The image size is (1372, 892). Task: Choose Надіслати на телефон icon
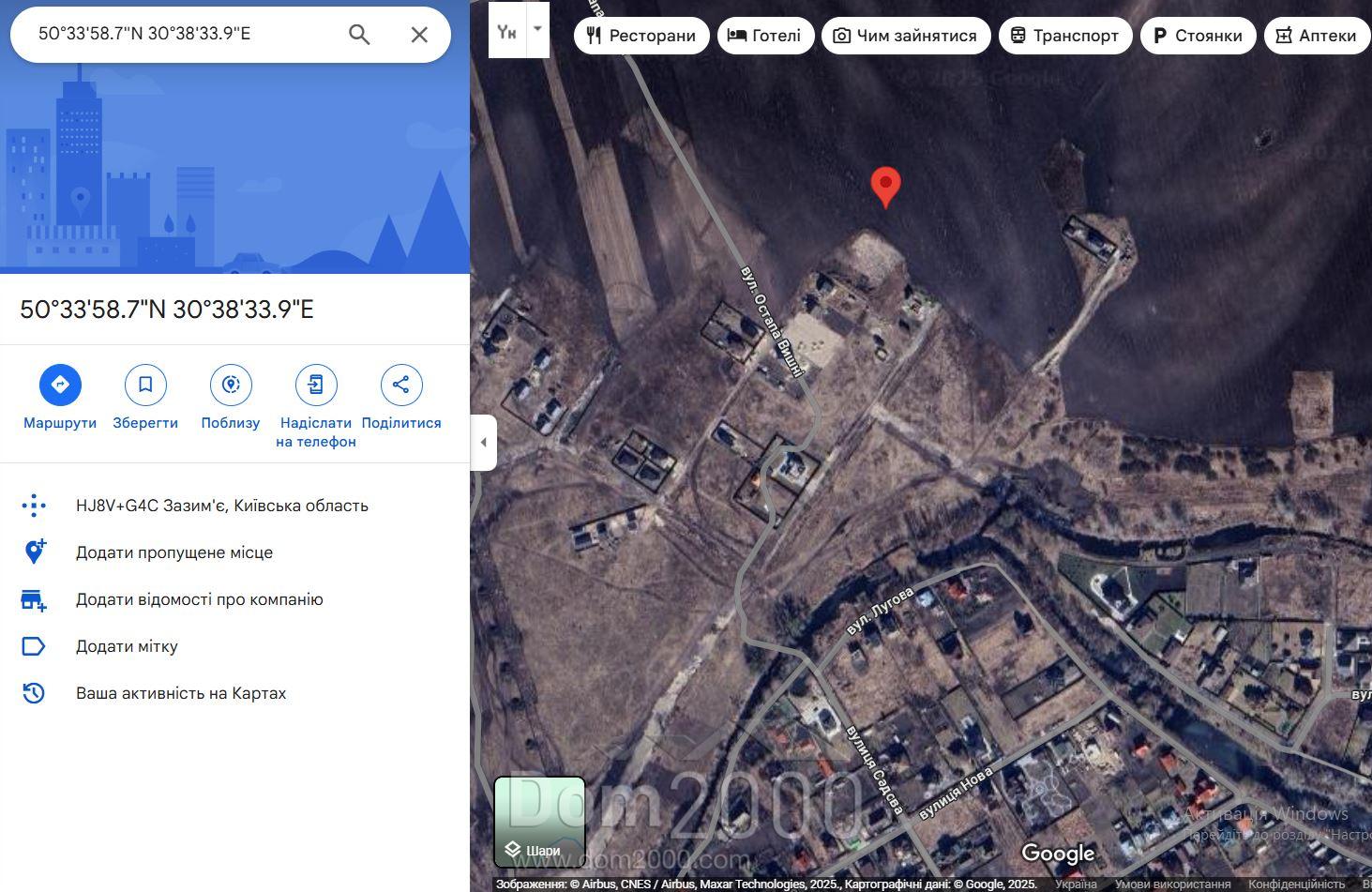(x=316, y=385)
